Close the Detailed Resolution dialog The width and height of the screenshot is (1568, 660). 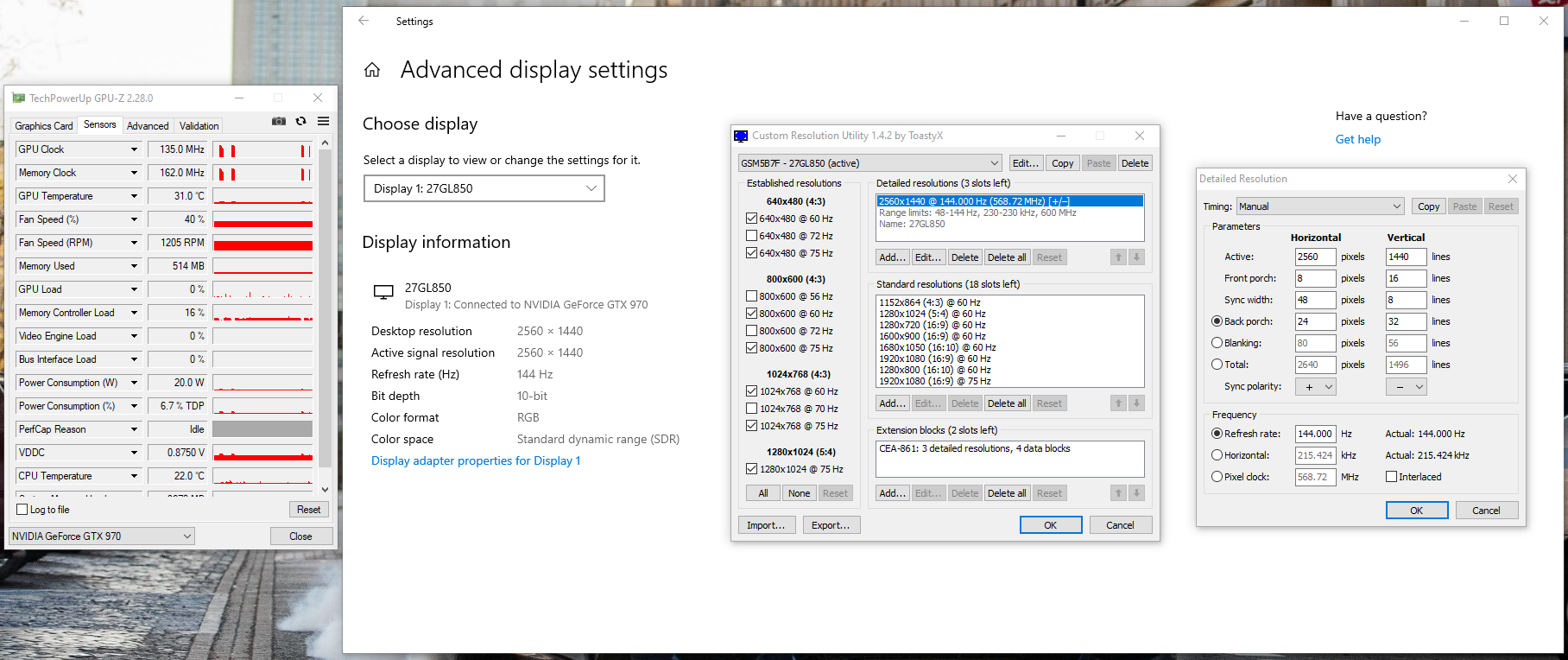pos(1513,179)
